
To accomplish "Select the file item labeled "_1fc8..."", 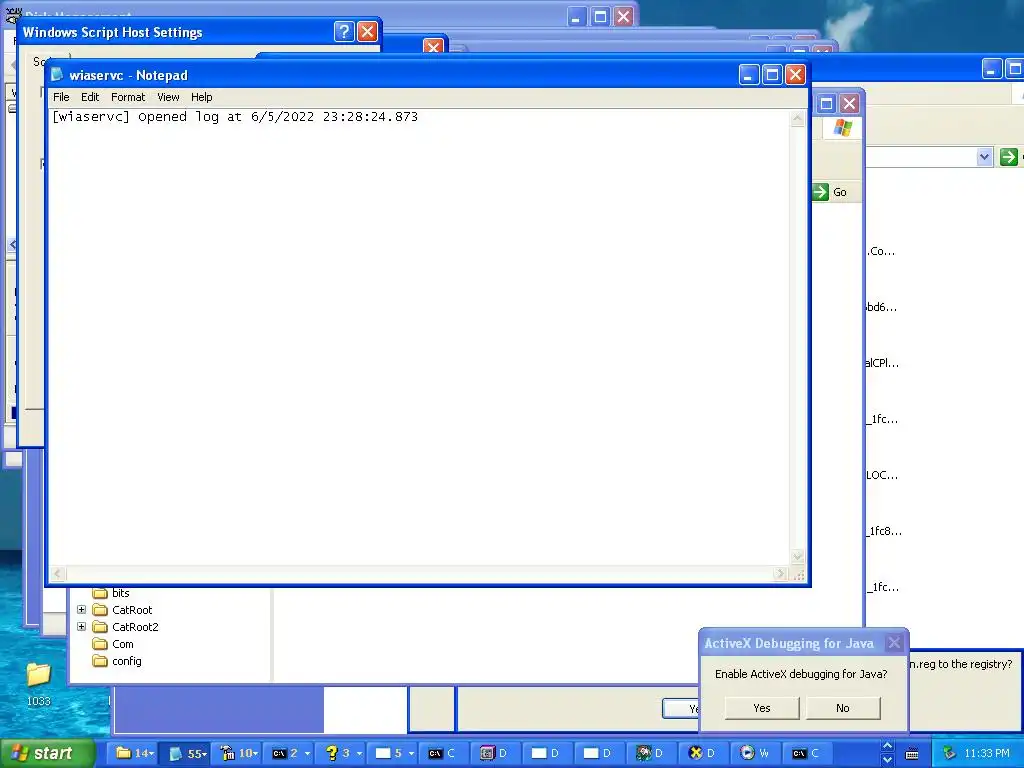I will [885, 531].
